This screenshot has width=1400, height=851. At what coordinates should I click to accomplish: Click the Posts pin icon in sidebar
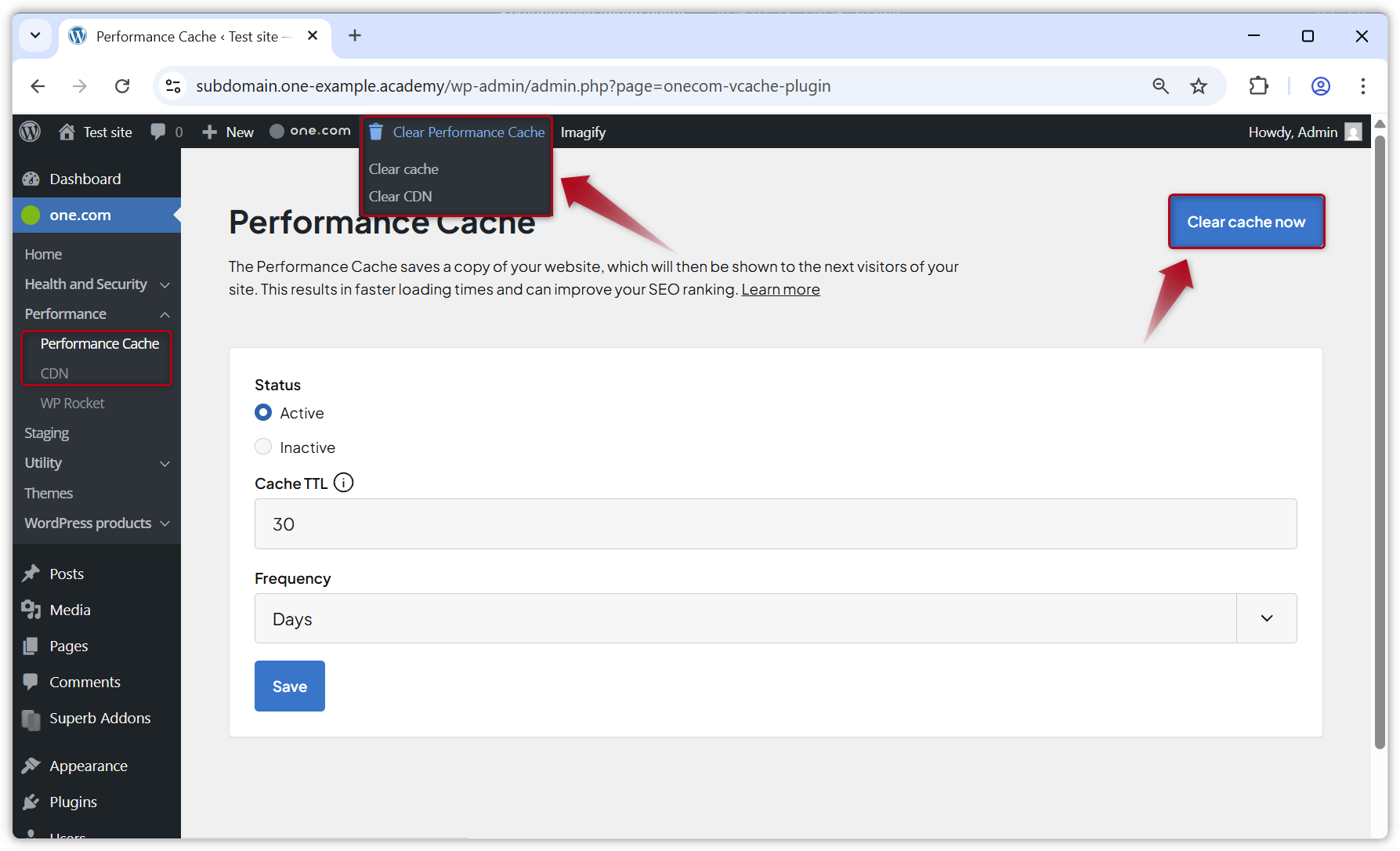(31, 573)
